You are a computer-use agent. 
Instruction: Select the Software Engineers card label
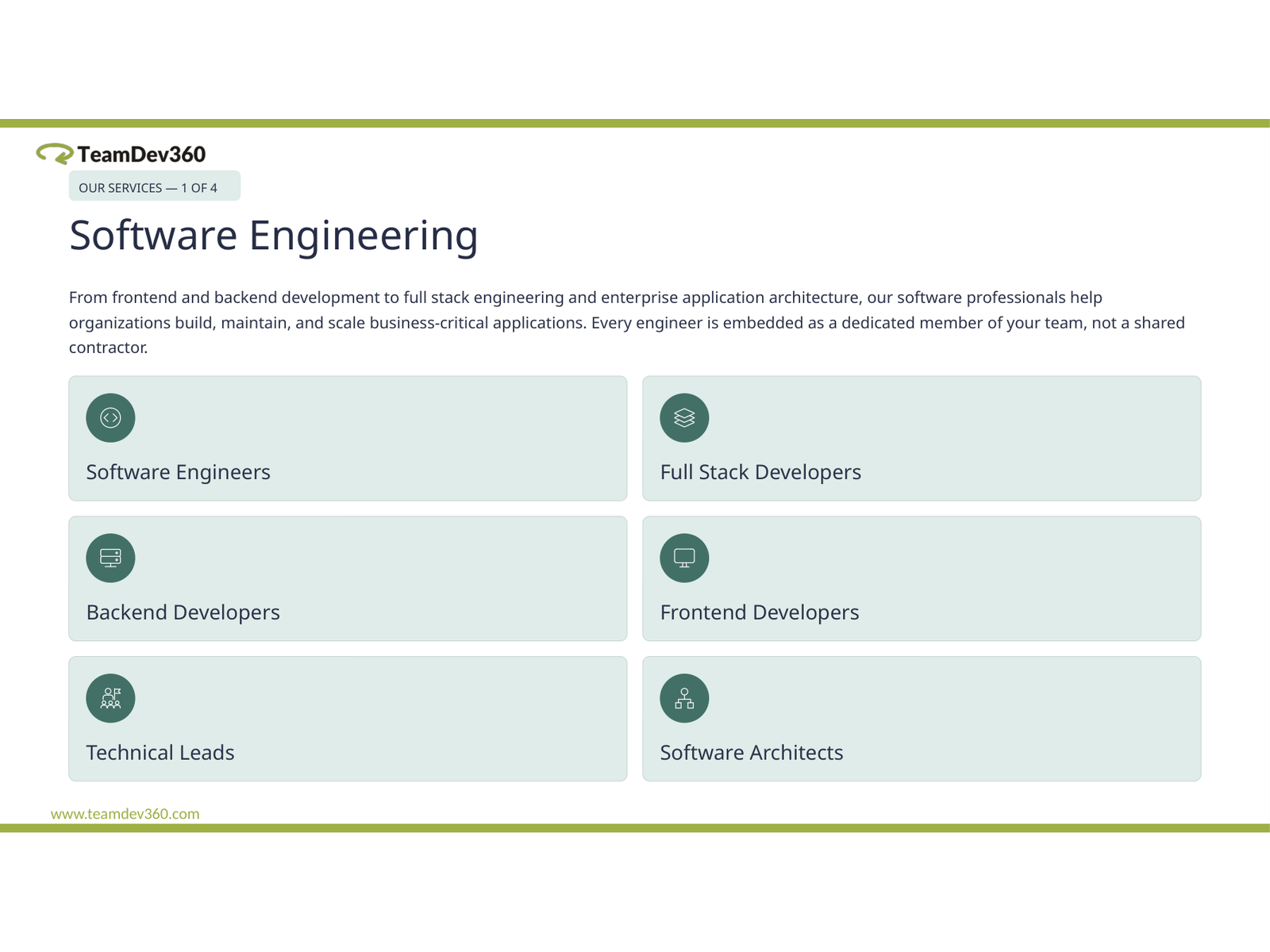(179, 472)
